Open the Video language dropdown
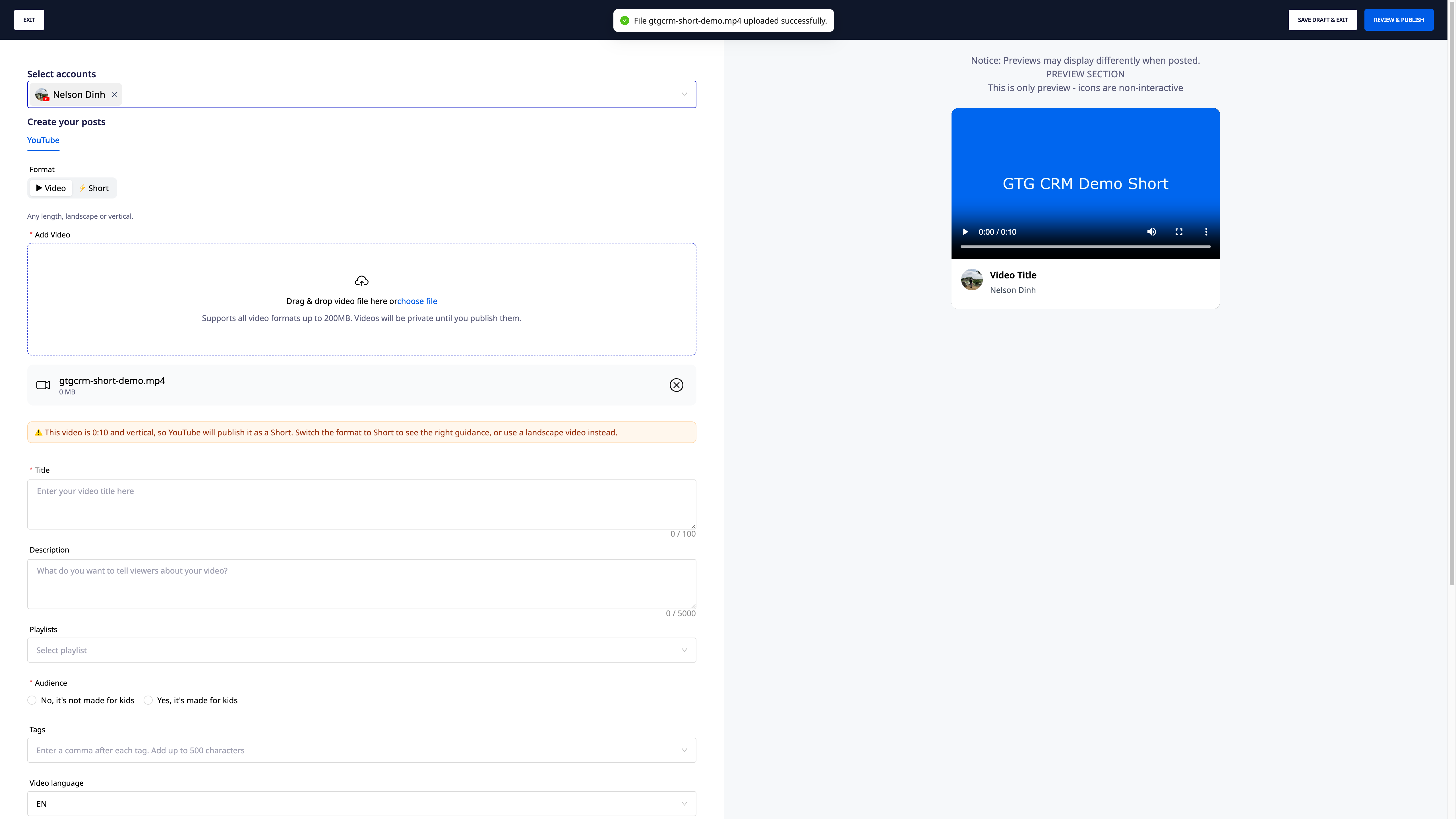The width and height of the screenshot is (1456, 819). (362, 804)
